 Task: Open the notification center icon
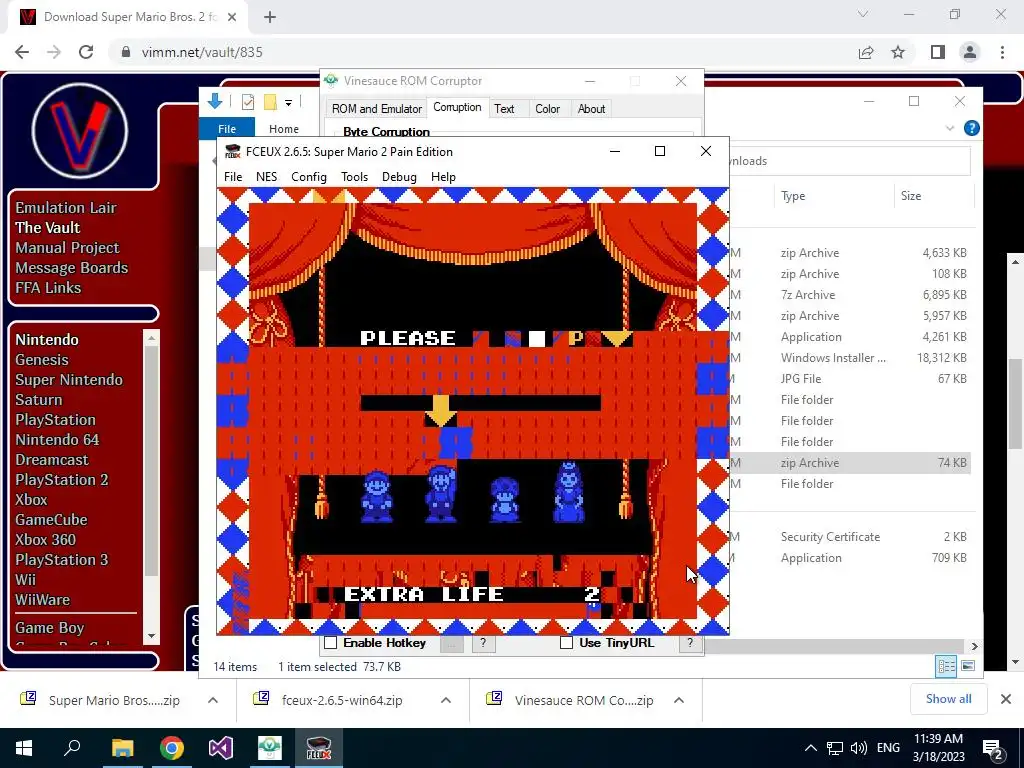click(x=993, y=748)
